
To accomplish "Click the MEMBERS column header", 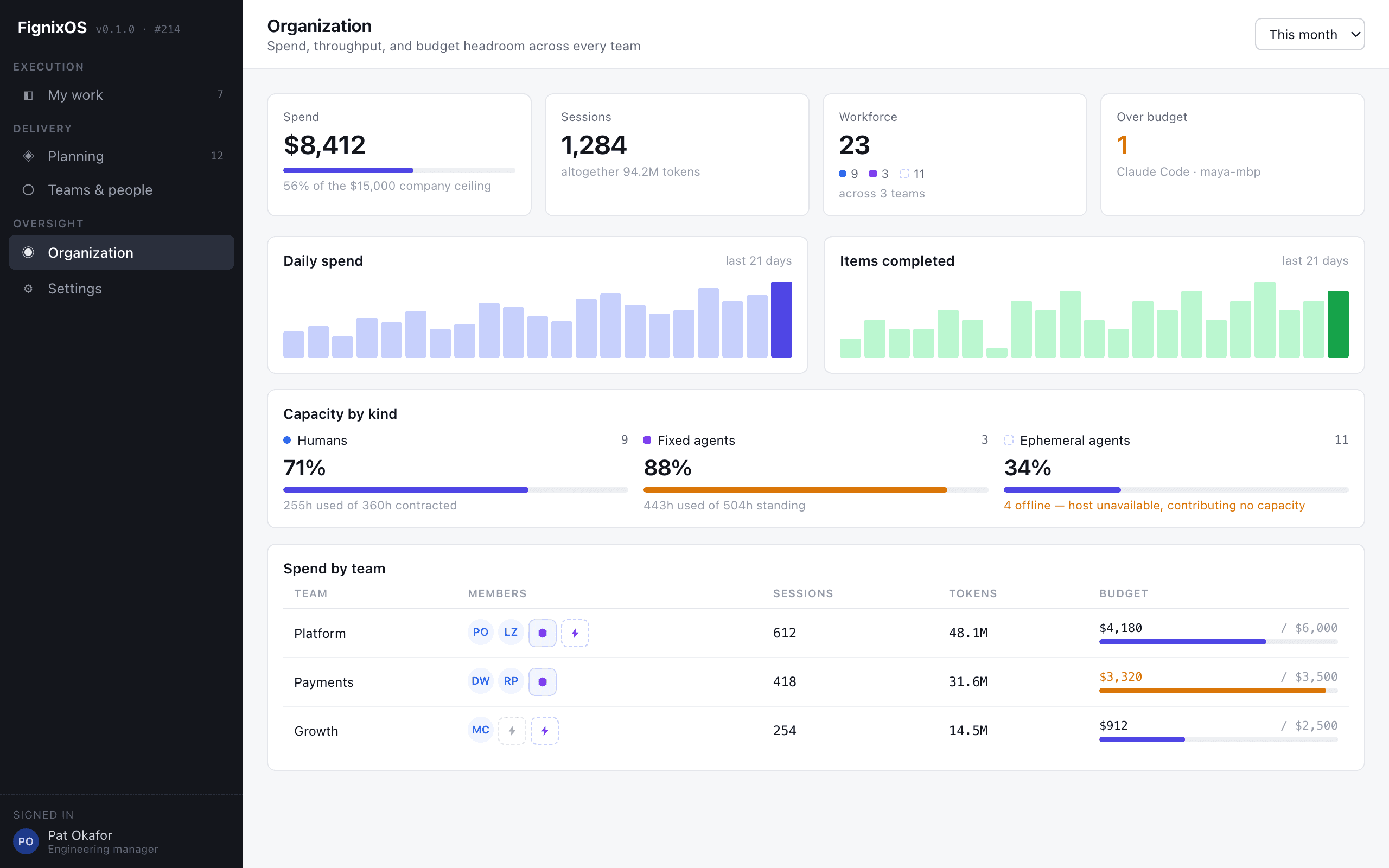I will tap(497, 593).
